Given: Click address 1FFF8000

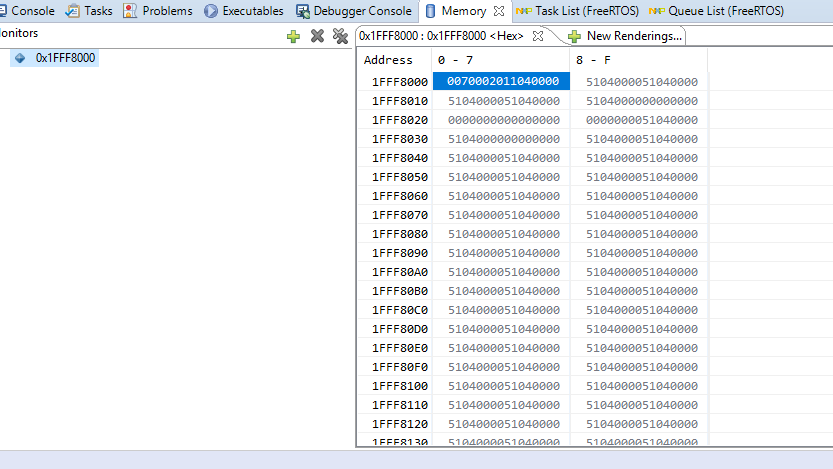Looking at the screenshot, I should pos(400,82).
